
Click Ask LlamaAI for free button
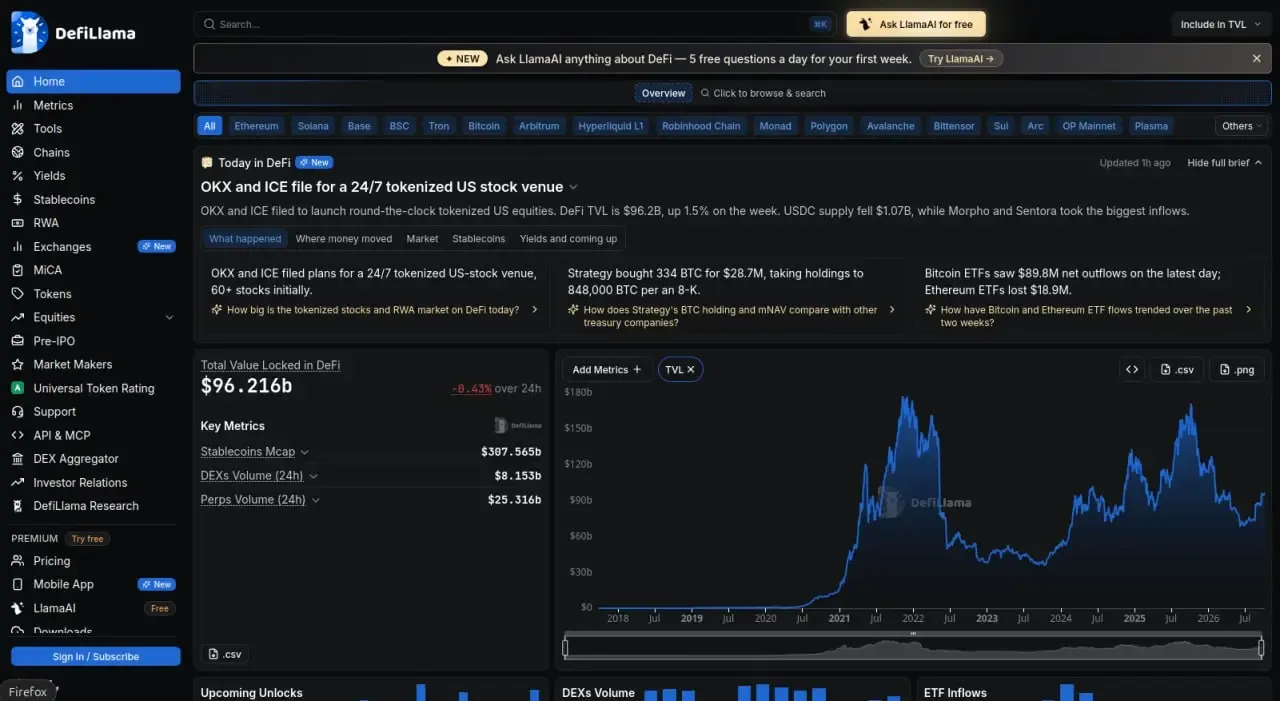click(916, 24)
